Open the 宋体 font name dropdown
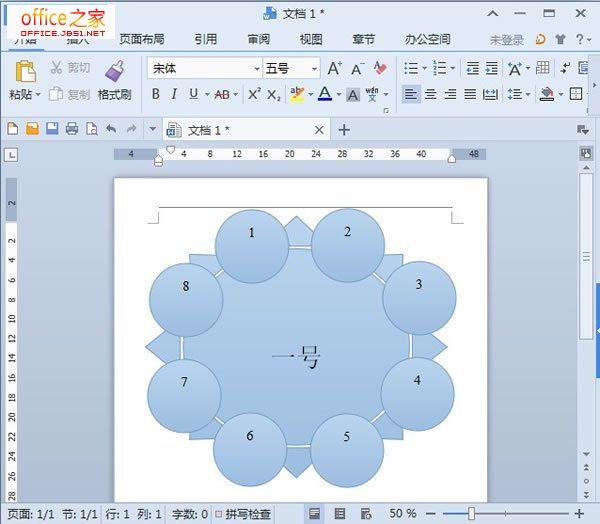This screenshot has height=524, width=600. tap(257, 69)
